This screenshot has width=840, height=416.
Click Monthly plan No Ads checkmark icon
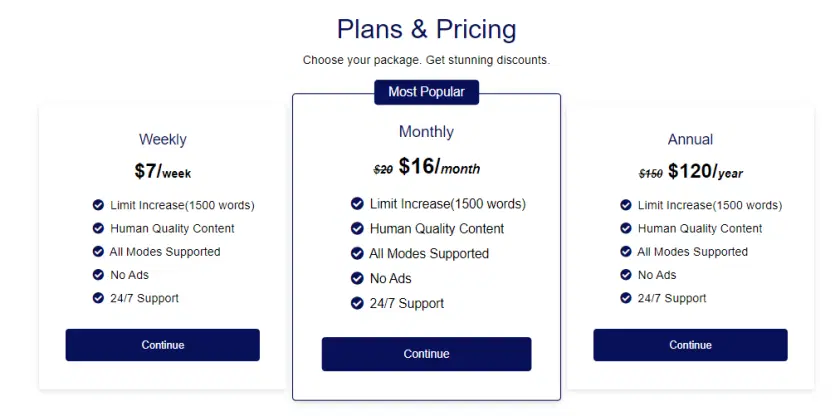(x=357, y=278)
